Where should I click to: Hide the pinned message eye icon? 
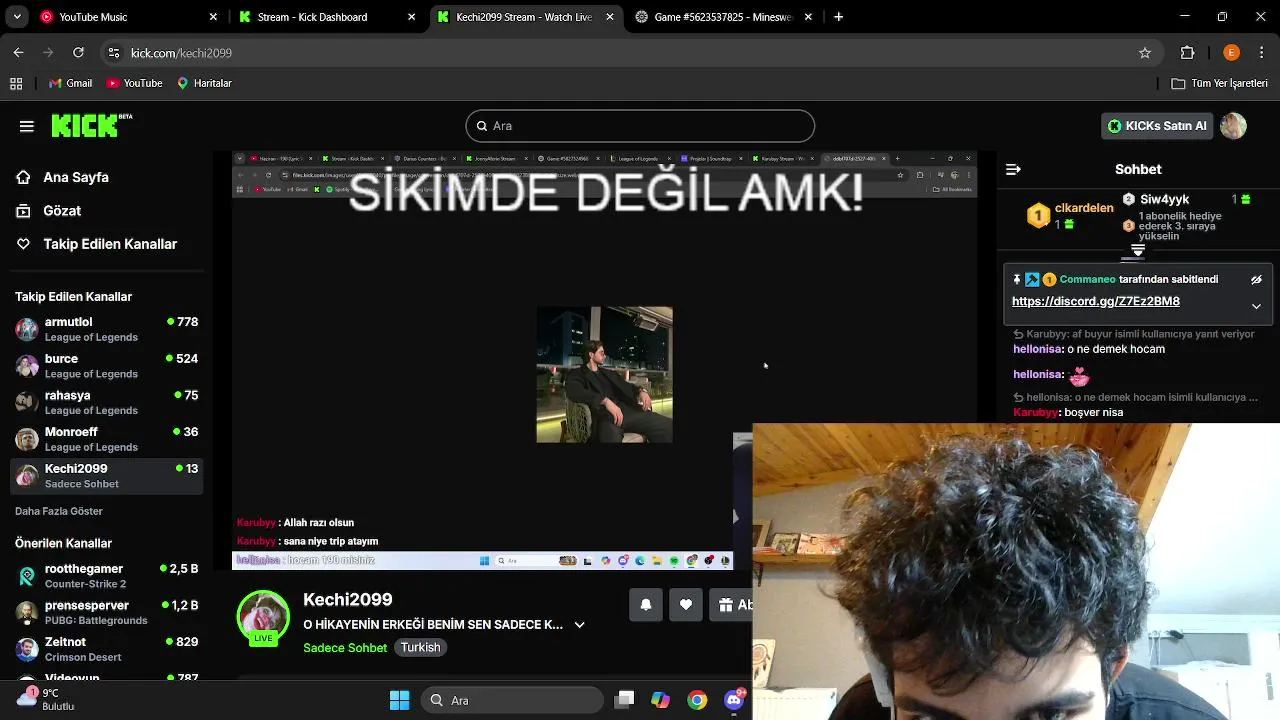(1256, 280)
